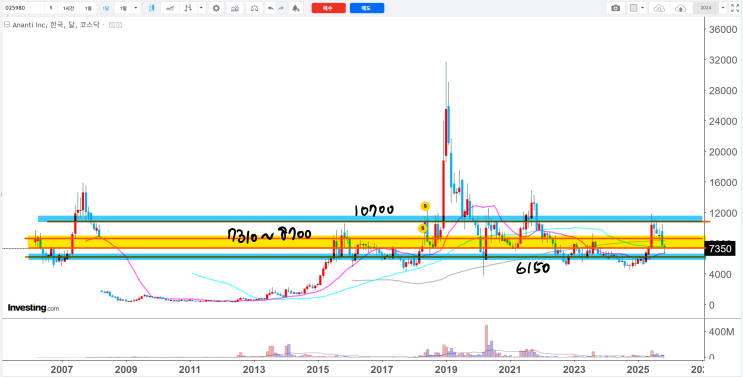Click the 2013 time axis label
The width and height of the screenshot is (743, 377).
(254, 369)
